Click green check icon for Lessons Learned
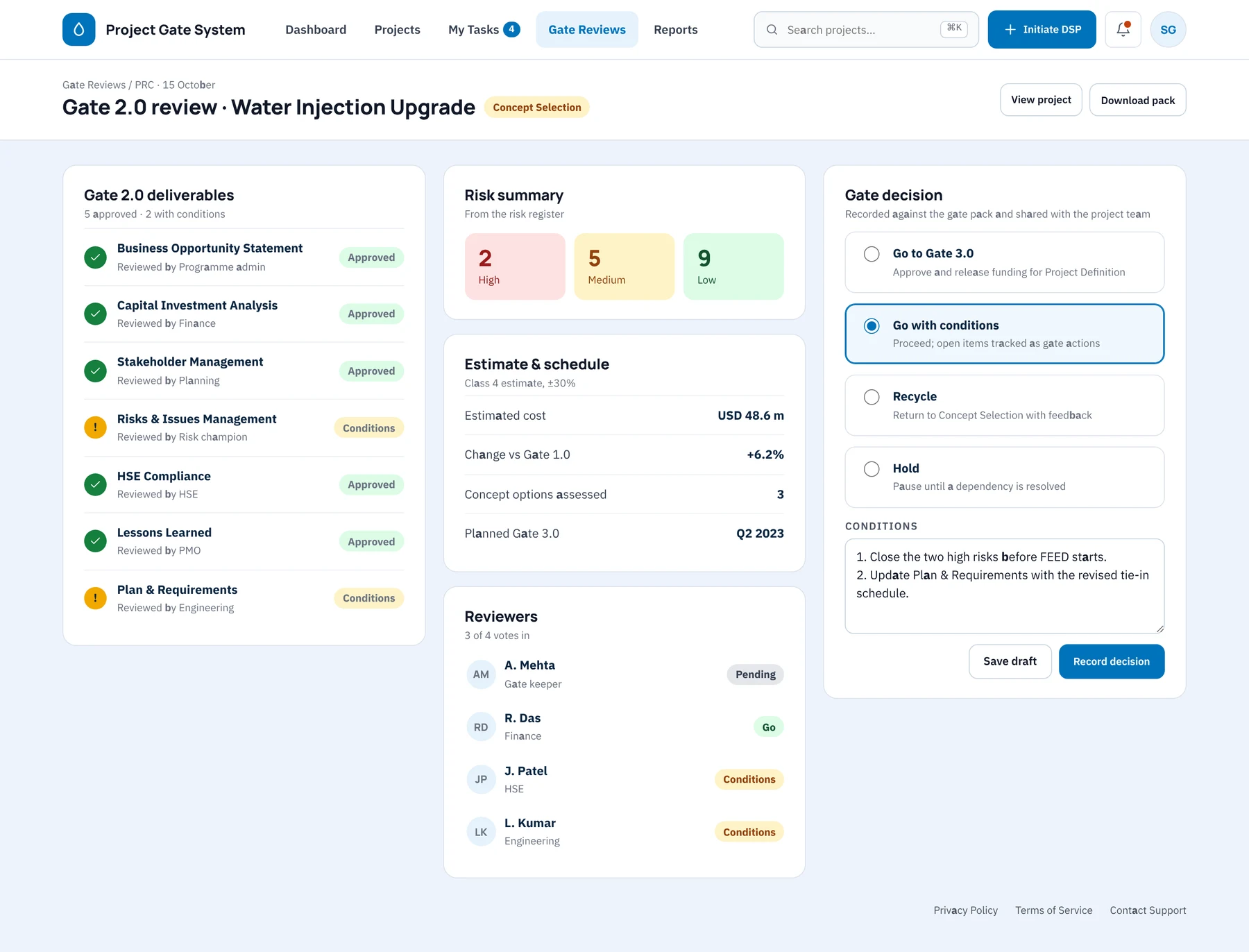The width and height of the screenshot is (1249, 952). click(95, 541)
